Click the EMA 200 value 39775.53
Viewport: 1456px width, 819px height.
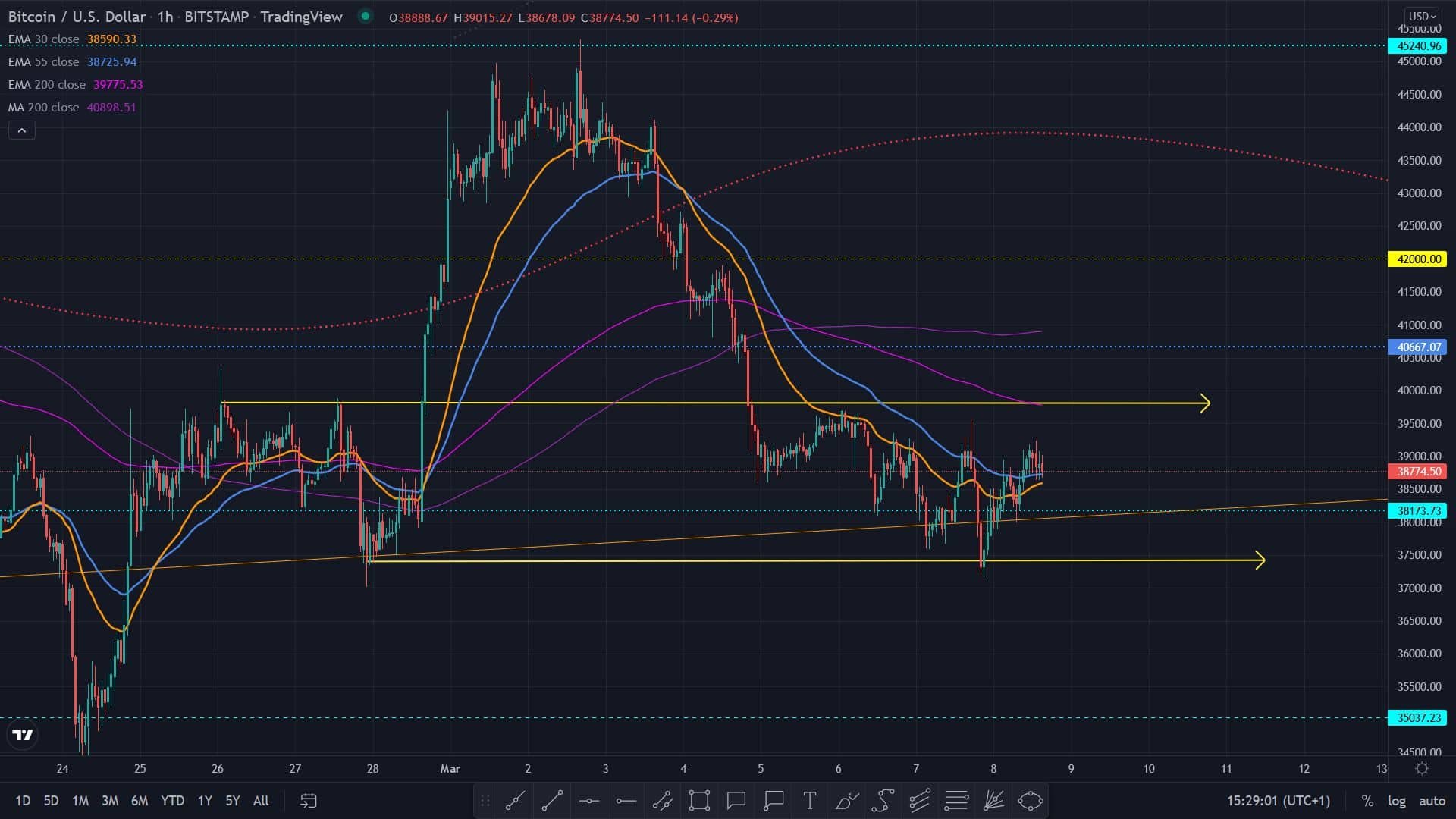coord(118,85)
